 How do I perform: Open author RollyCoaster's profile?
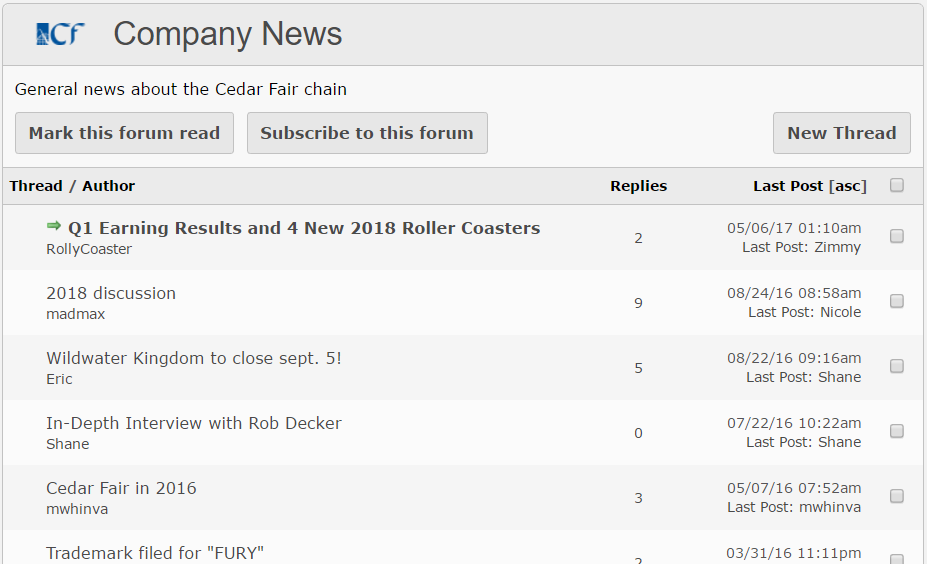(x=89, y=249)
